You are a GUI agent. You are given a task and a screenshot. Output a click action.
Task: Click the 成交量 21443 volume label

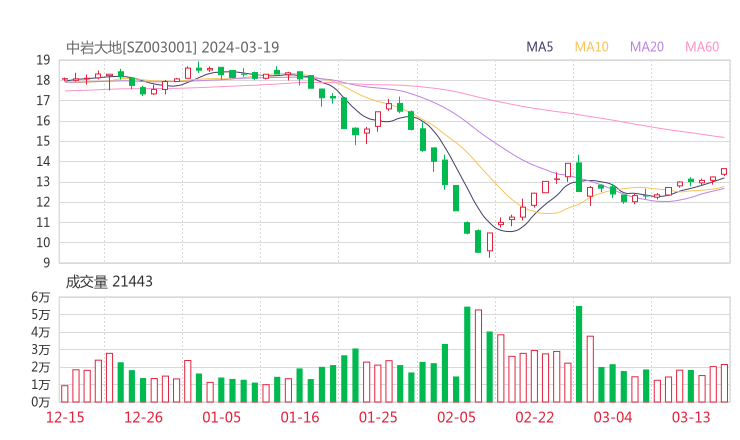tap(110, 282)
